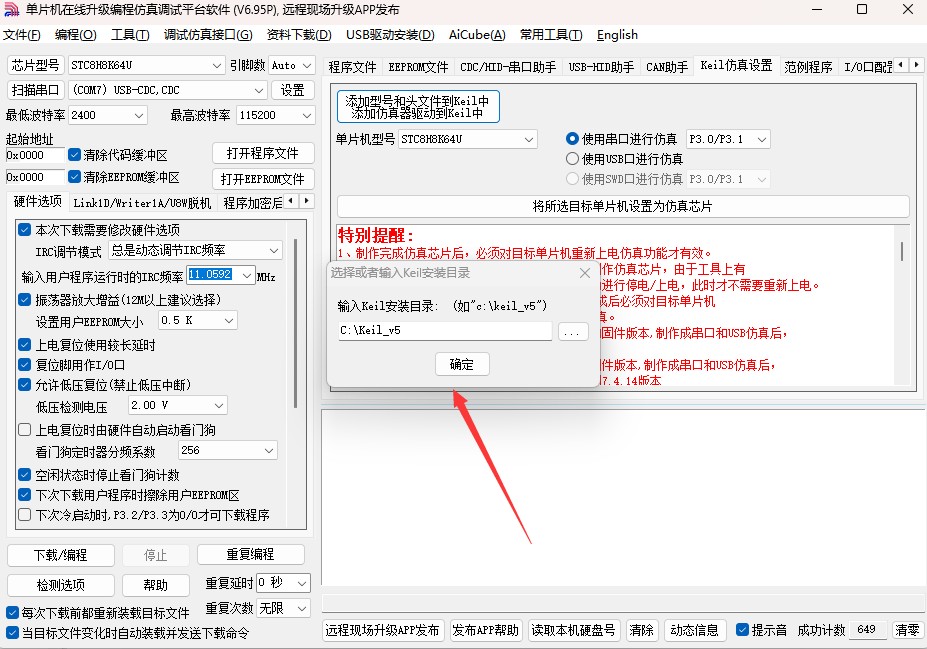The width and height of the screenshot is (927, 649).
Task: Toggle 上电复位使用较长延时 checkbox
Action: click(25, 345)
